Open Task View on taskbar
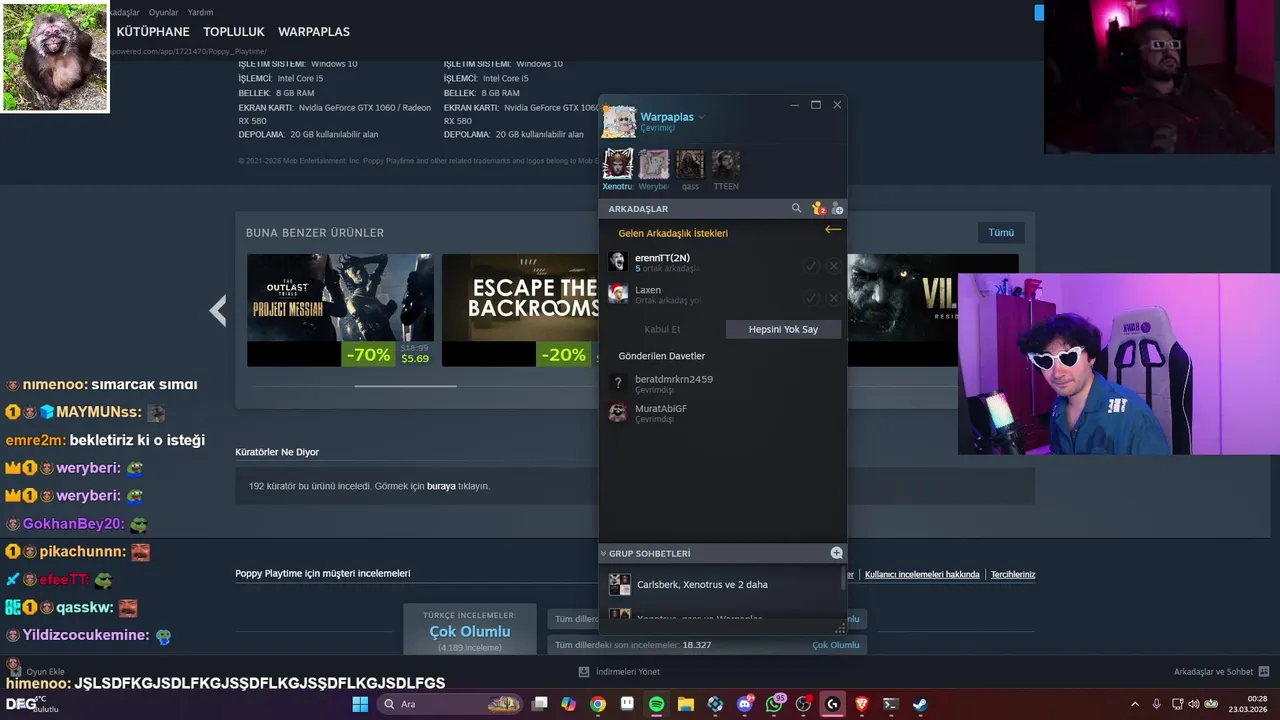The height and width of the screenshot is (720, 1280). coord(540,704)
